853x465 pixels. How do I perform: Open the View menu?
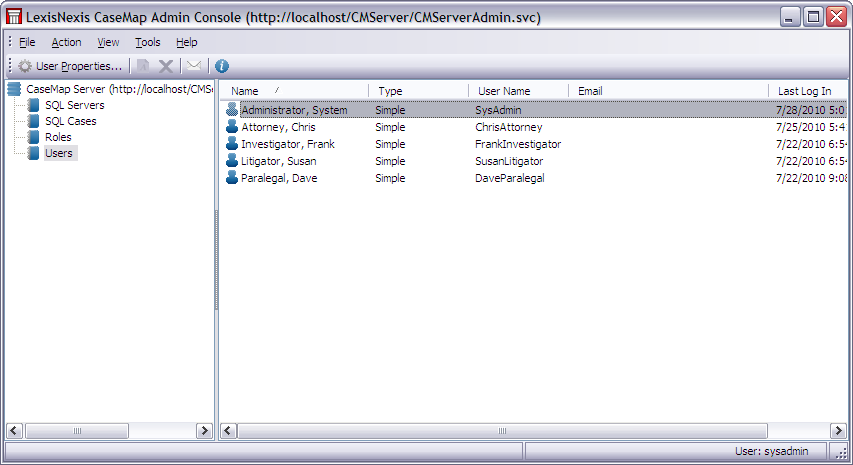coord(108,42)
